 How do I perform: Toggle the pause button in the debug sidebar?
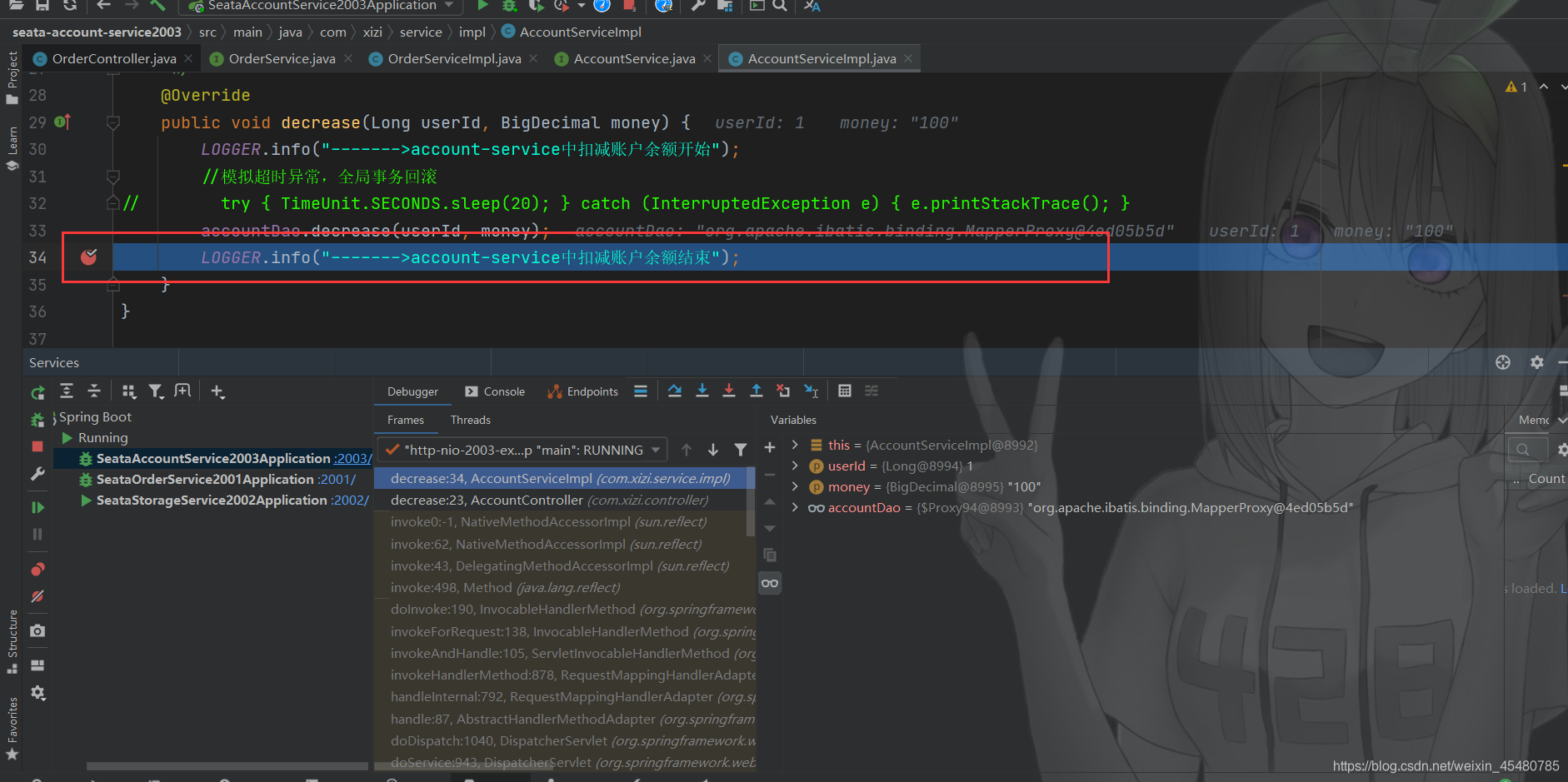pos(37,534)
